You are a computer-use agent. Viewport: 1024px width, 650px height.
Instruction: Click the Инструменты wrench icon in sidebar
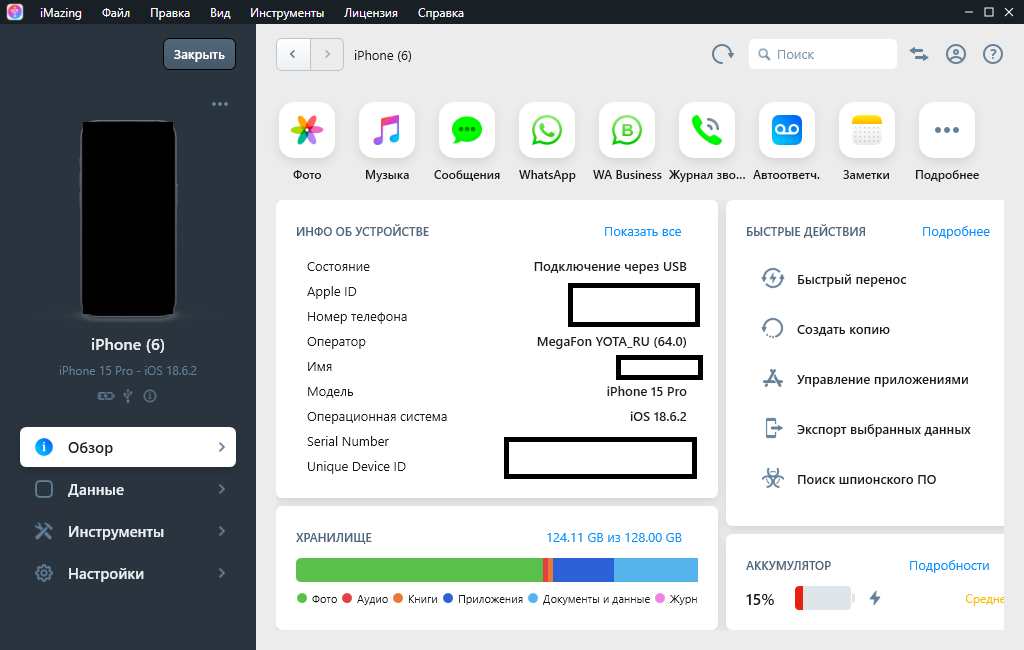[44, 531]
